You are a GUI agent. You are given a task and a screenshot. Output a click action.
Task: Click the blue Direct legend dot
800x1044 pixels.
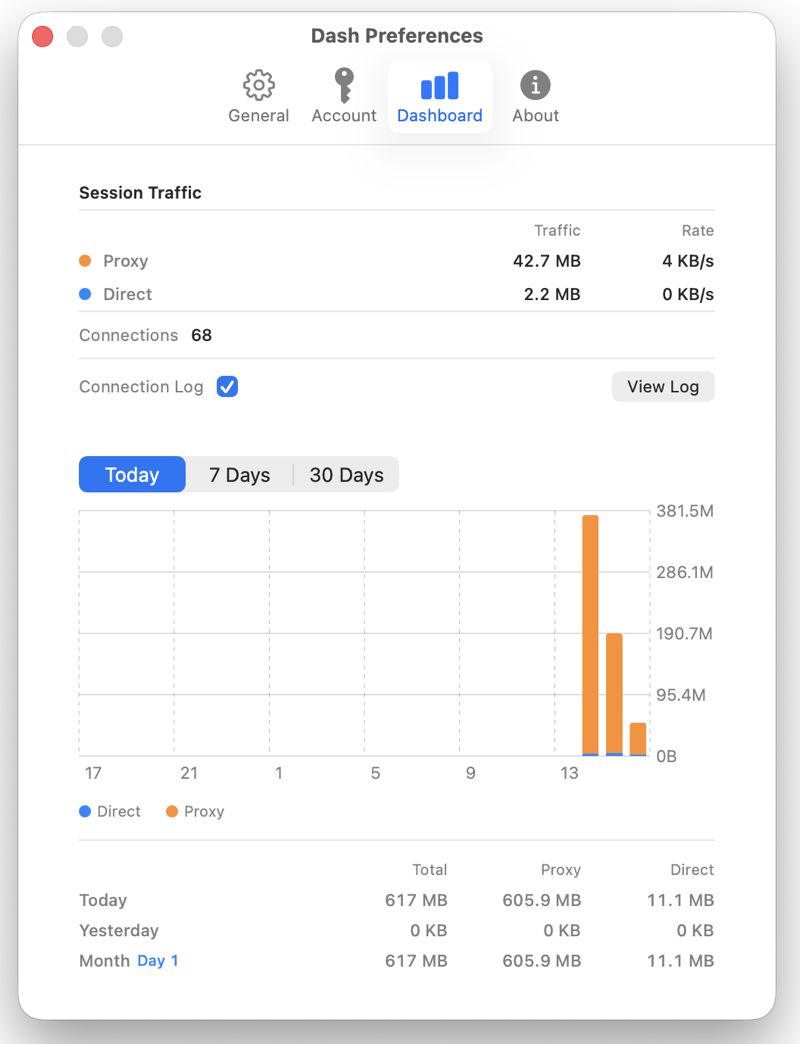coord(85,294)
